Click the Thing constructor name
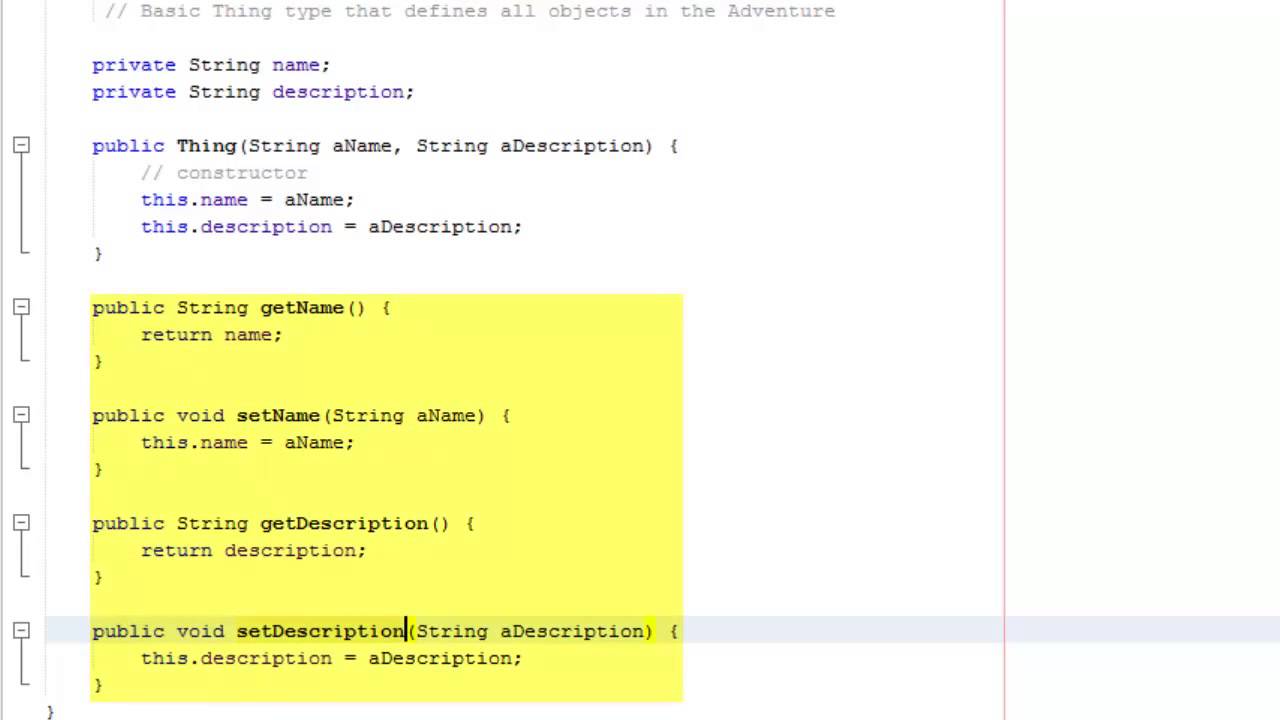 coord(206,146)
